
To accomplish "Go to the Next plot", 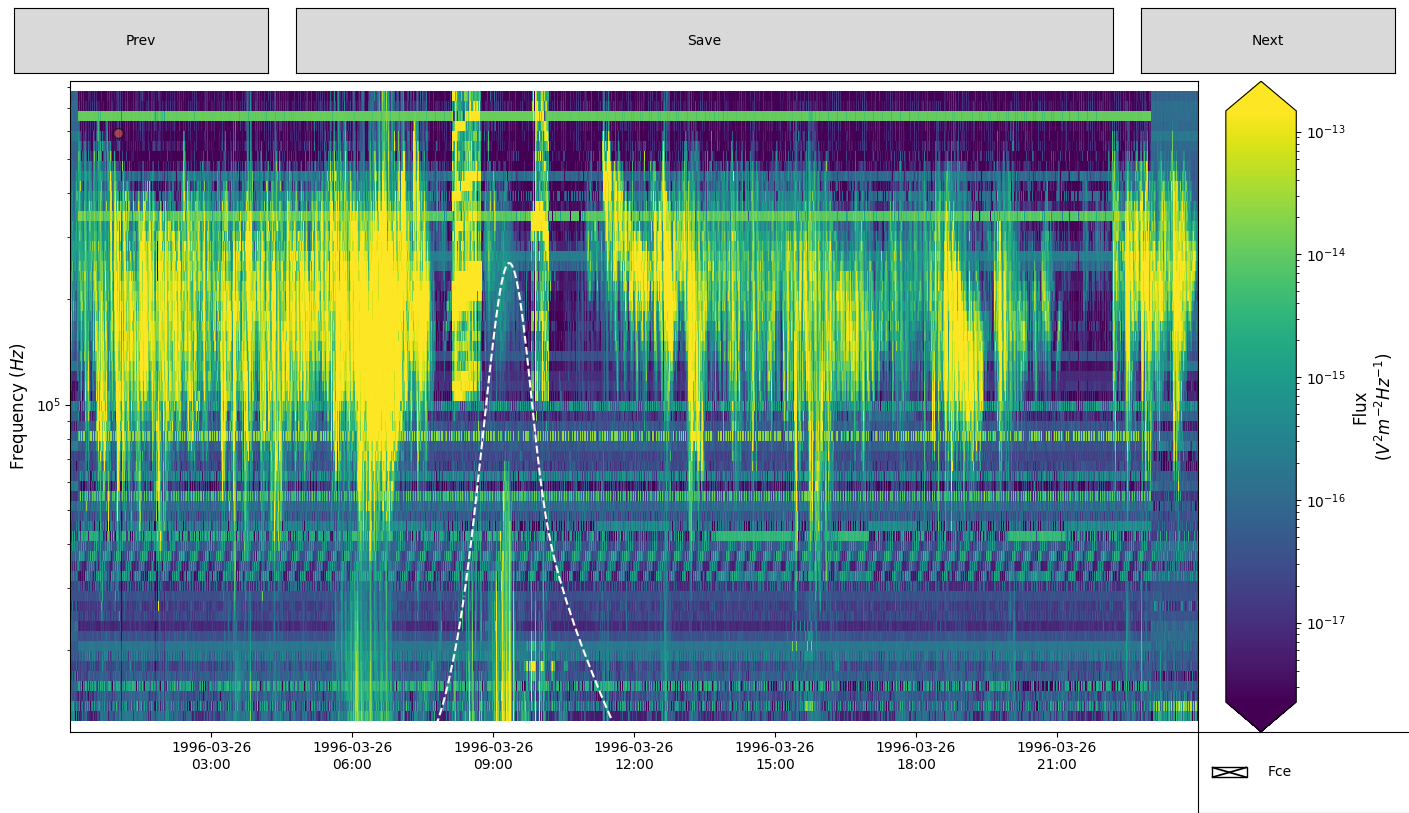I will coord(1267,41).
